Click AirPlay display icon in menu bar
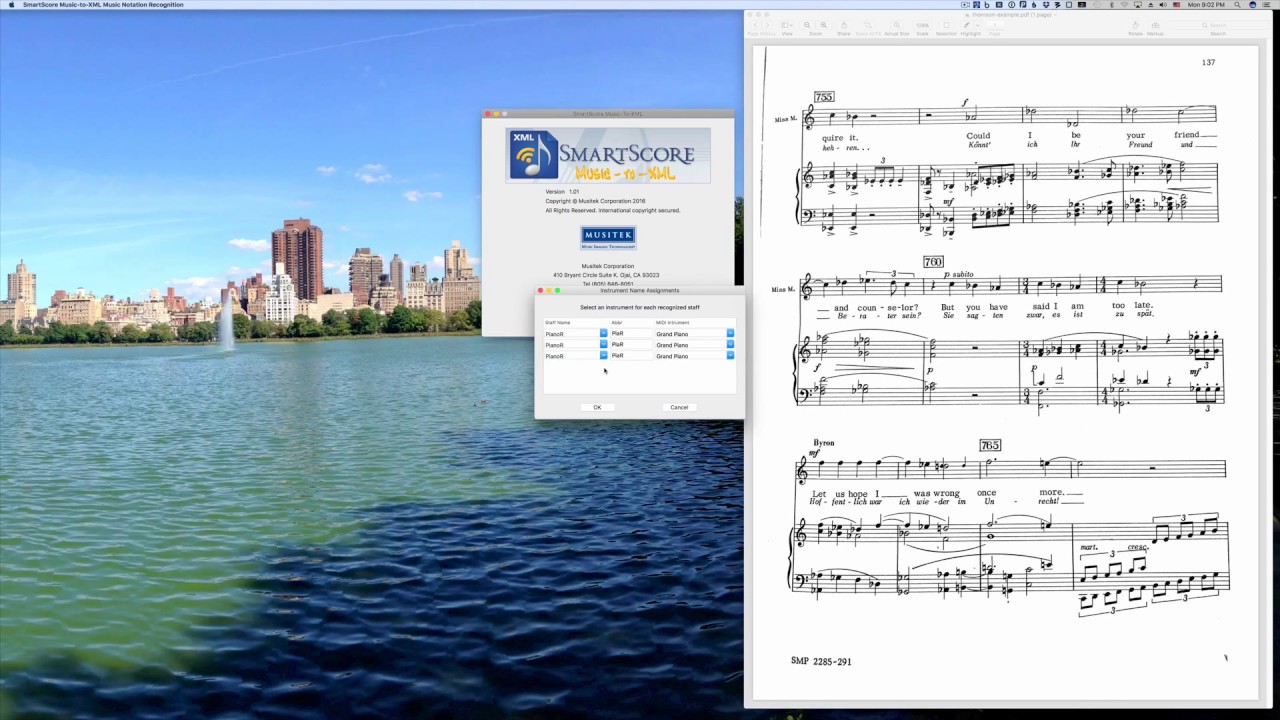 coord(1138,4)
